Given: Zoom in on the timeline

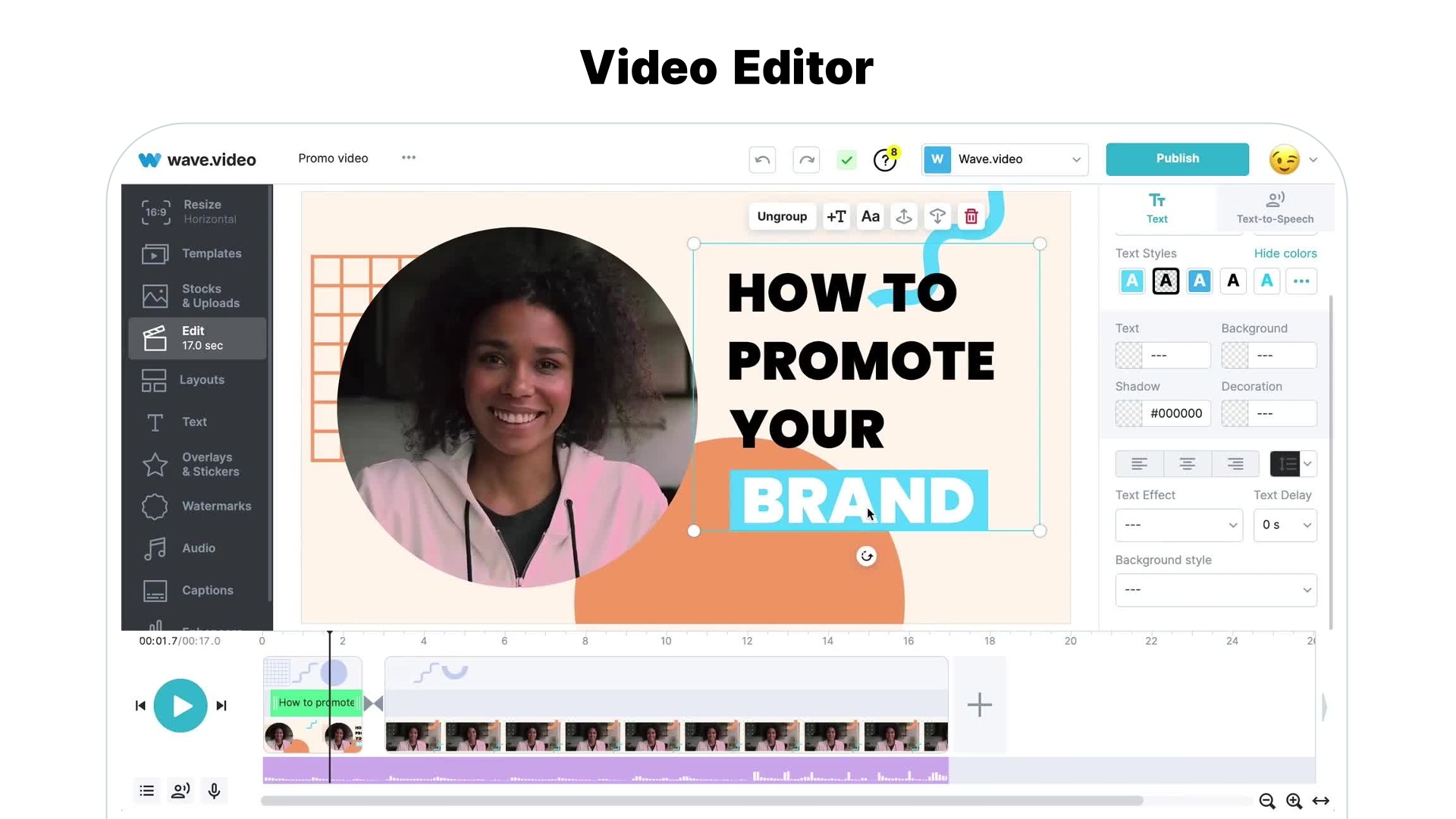Looking at the screenshot, I should point(1294,801).
